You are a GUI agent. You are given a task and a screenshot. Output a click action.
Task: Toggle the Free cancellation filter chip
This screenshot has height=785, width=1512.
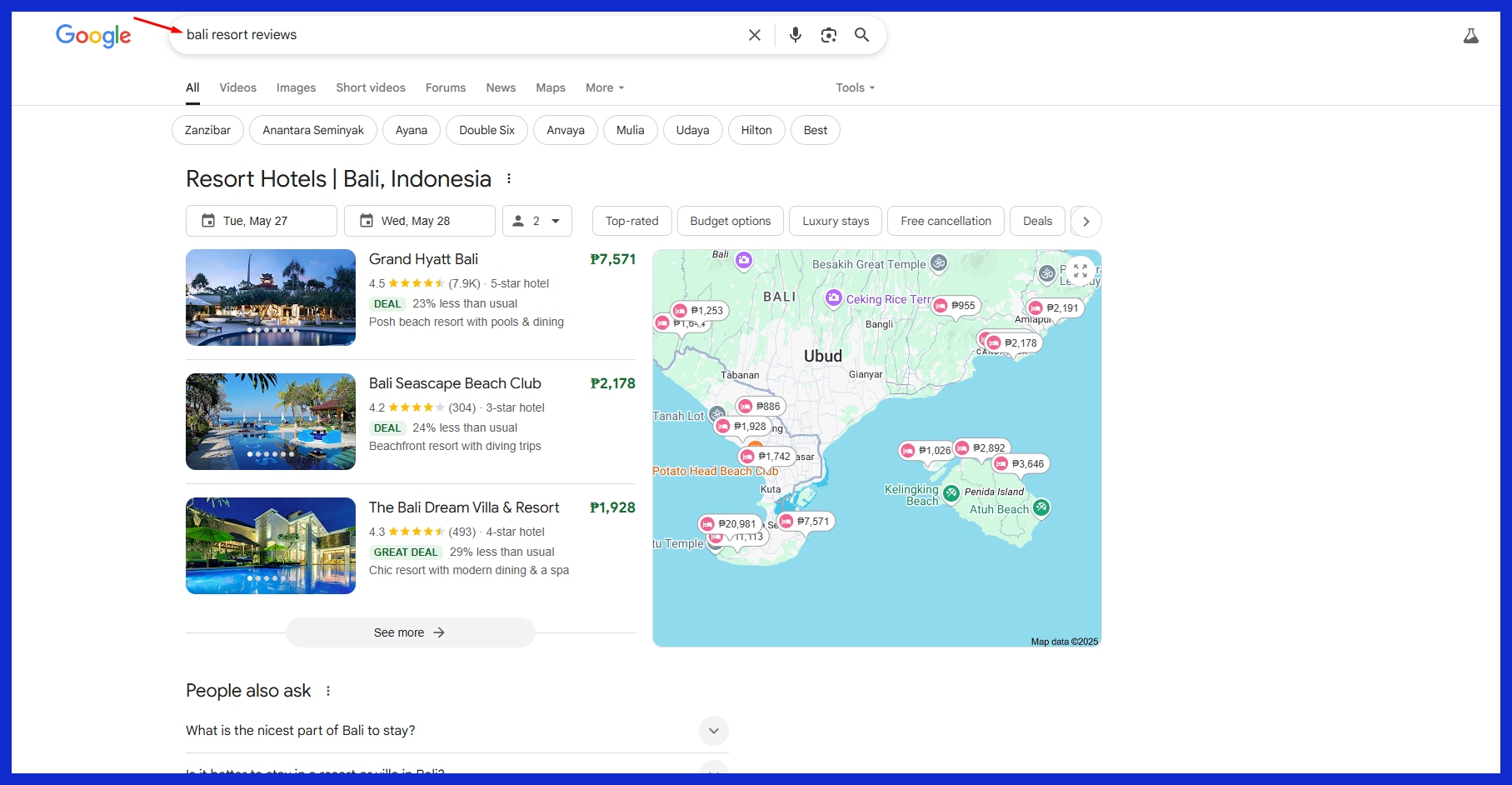[x=946, y=221]
